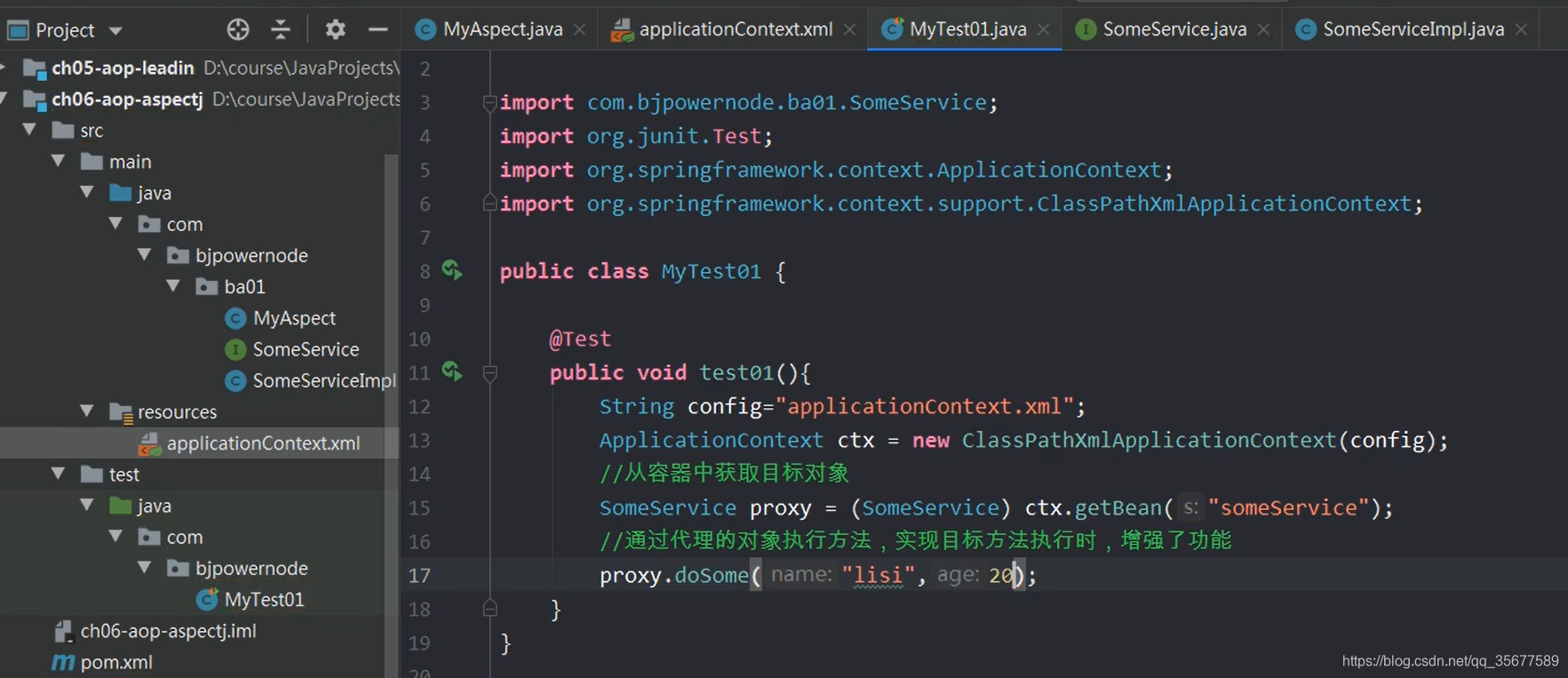Click the bjpowernode package under main
This screenshot has height=678, width=1568.
(251, 255)
